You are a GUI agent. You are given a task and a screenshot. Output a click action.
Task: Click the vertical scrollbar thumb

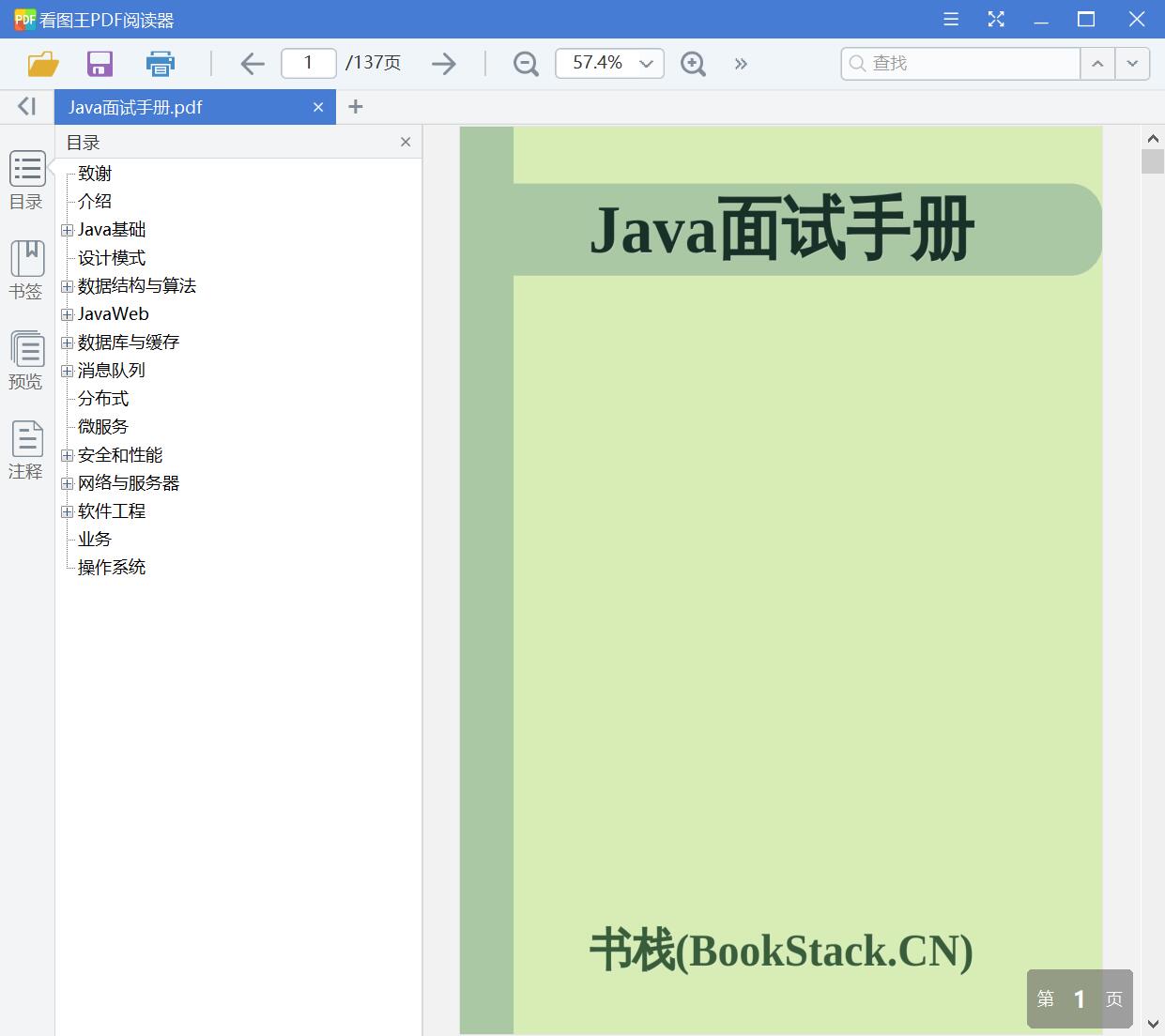click(1153, 160)
